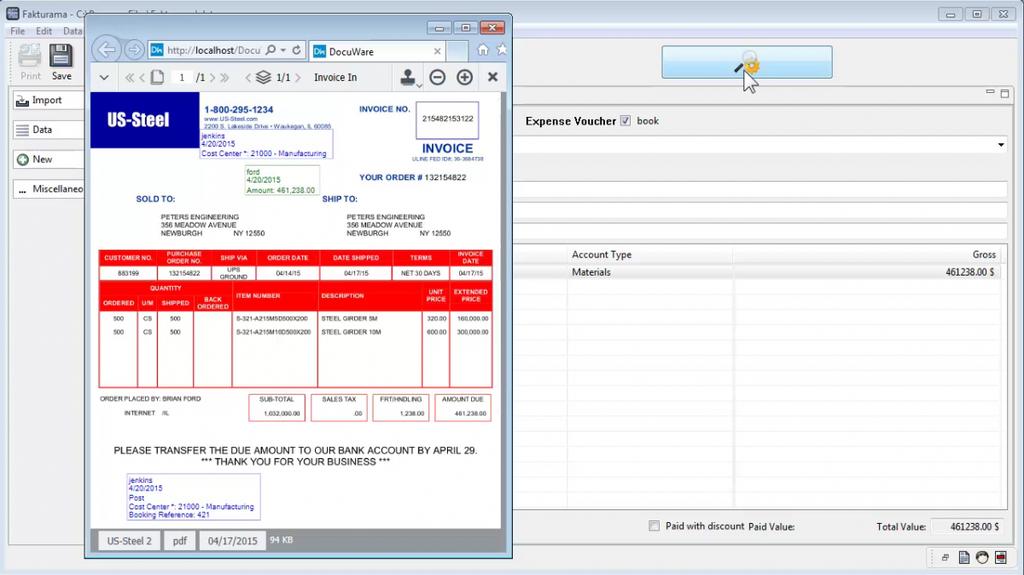The width and height of the screenshot is (1024, 575).
Task: Click the DocuWare icon in address bar
Action: 157,50
